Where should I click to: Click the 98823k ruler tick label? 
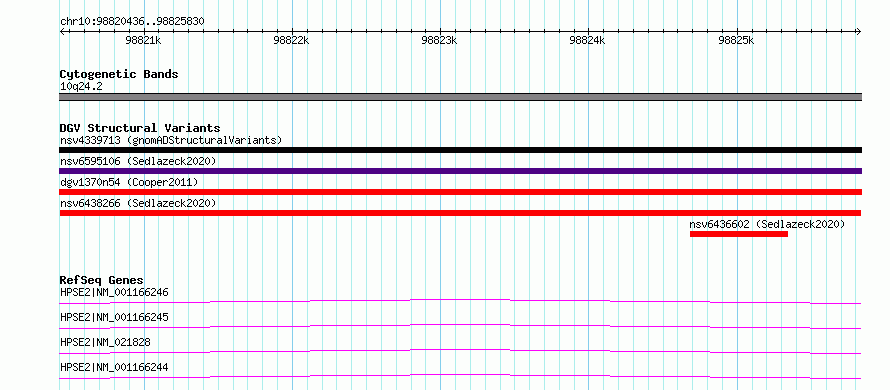(x=440, y=40)
